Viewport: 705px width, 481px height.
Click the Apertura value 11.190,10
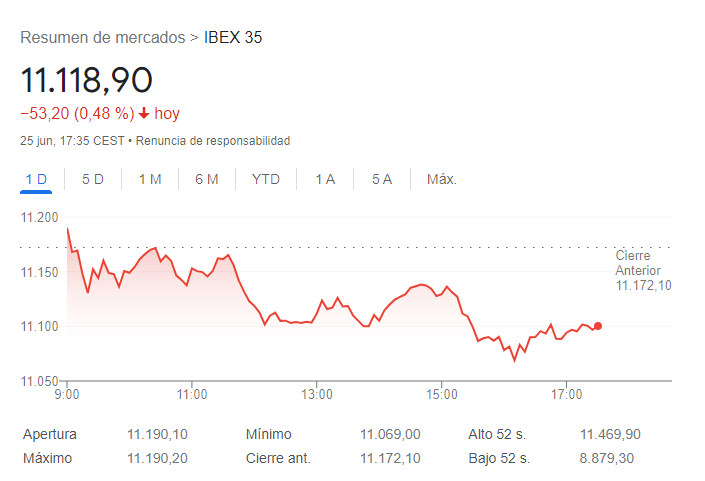pyautogui.click(x=157, y=435)
